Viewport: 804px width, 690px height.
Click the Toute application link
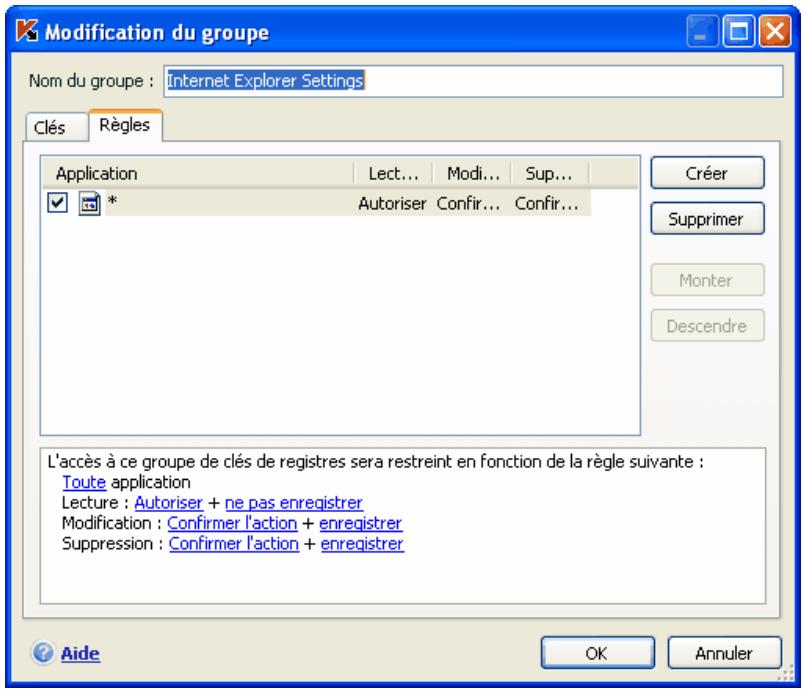(x=84, y=482)
